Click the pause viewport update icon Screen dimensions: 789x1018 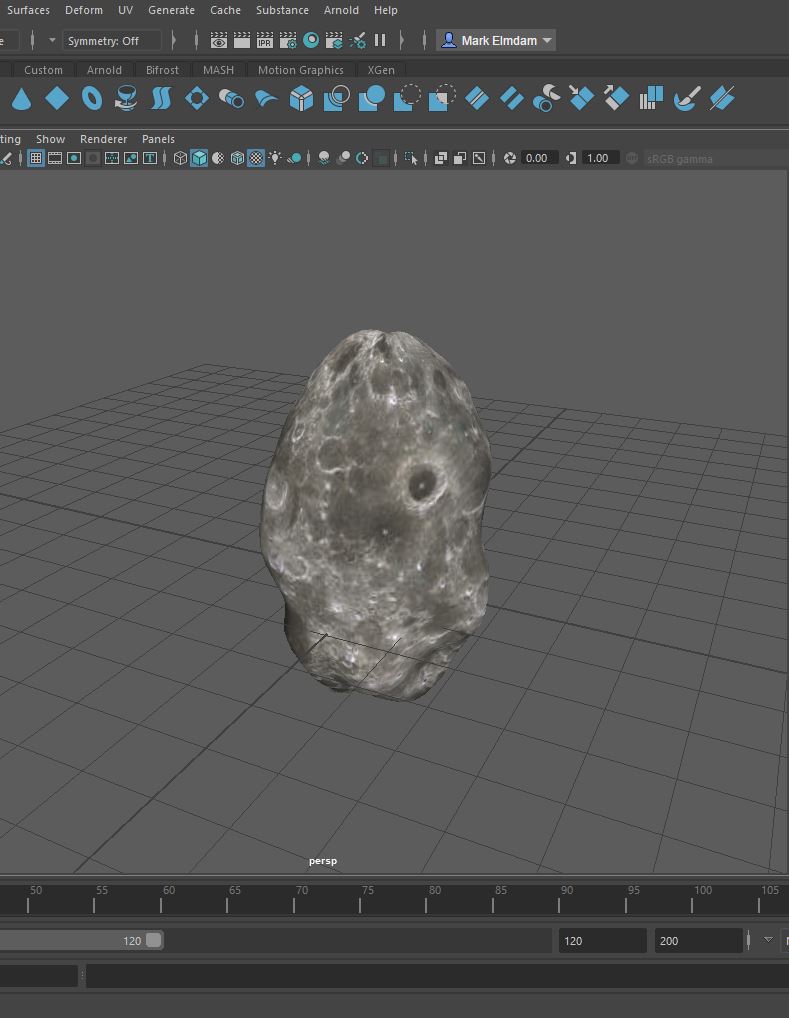pos(380,41)
